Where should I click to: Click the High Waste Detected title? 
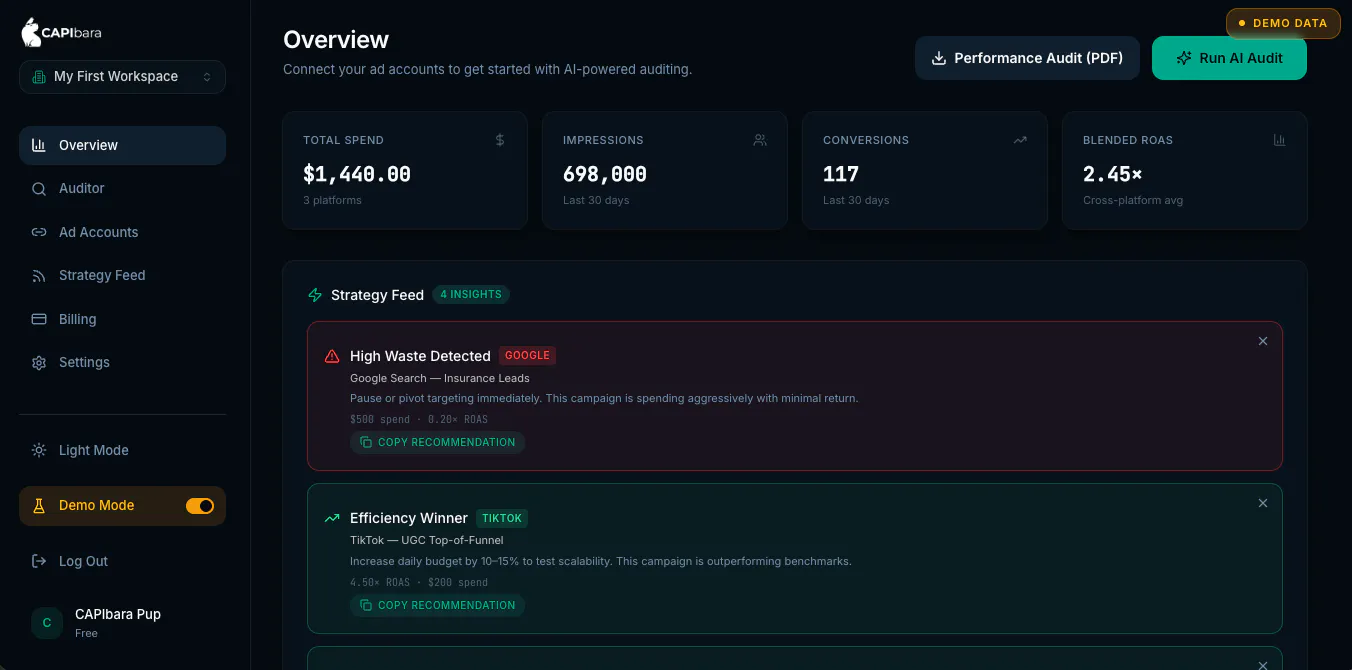coord(420,356)
